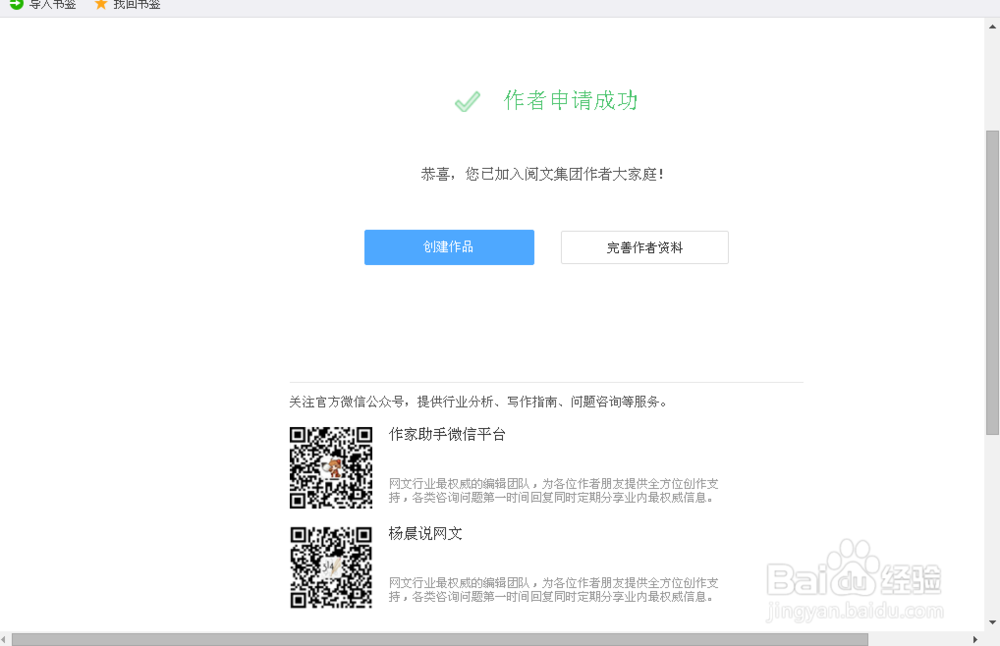
Task: Click the orange star 我回书签 icon
Action: pyautogui.click(x=100, y=5)
